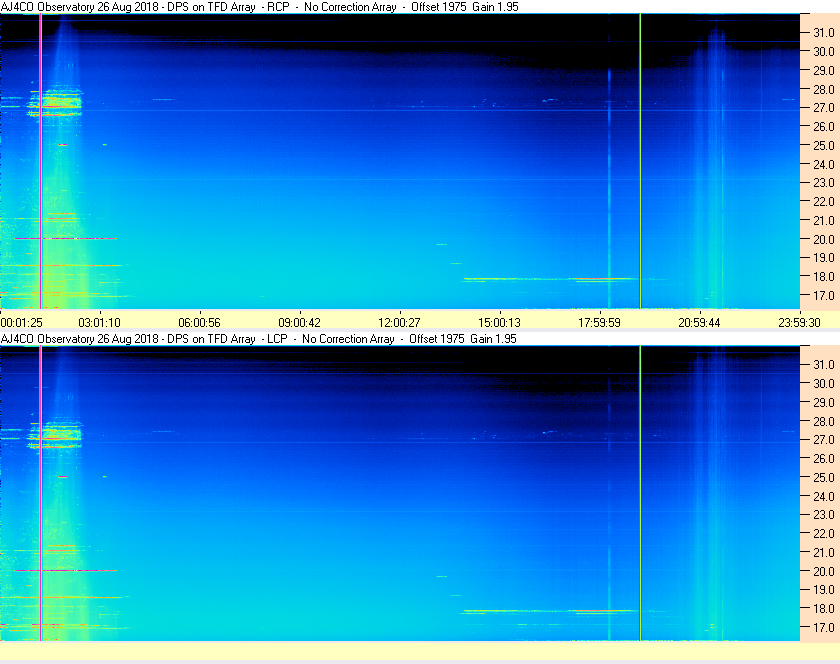The width and height of the screenshot is (840, 664).
Task: Pick 22.0 frequency label in LCP panel
Action: (824, 533)
